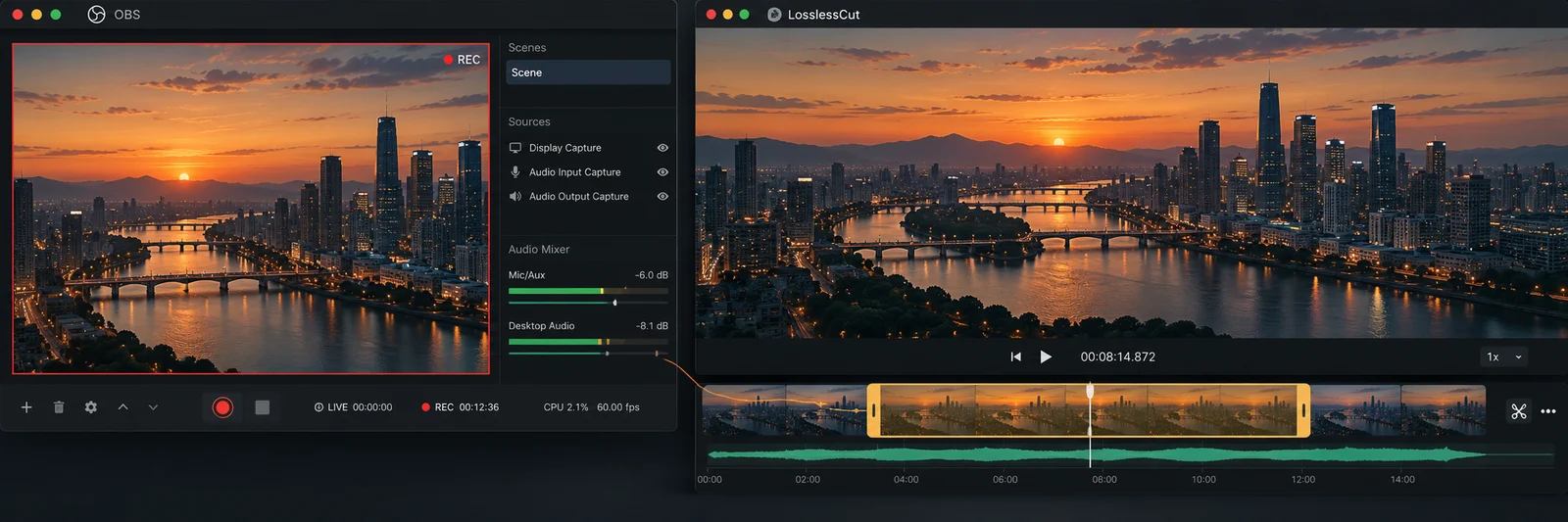Click the Mic/Aux -6.0 dB value

(x=652, y=275)
